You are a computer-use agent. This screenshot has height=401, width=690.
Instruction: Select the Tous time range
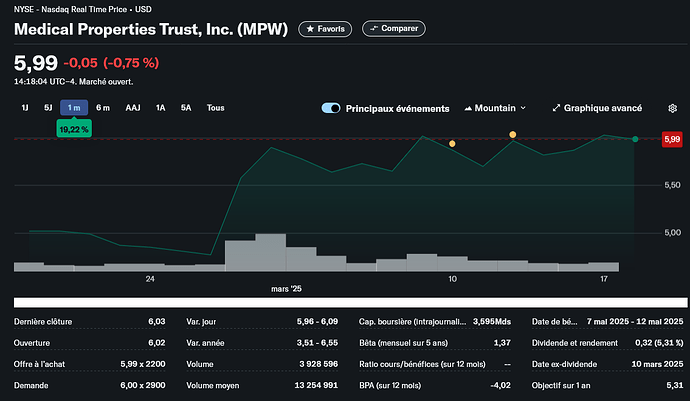pos(216,108)
